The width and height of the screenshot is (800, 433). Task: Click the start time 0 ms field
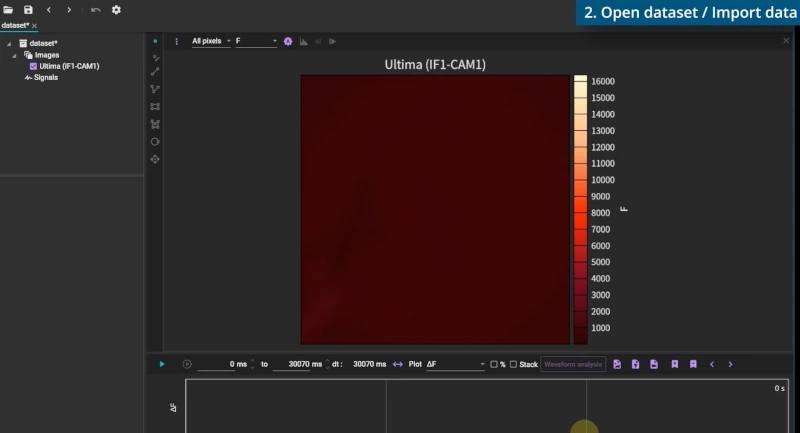222,364
